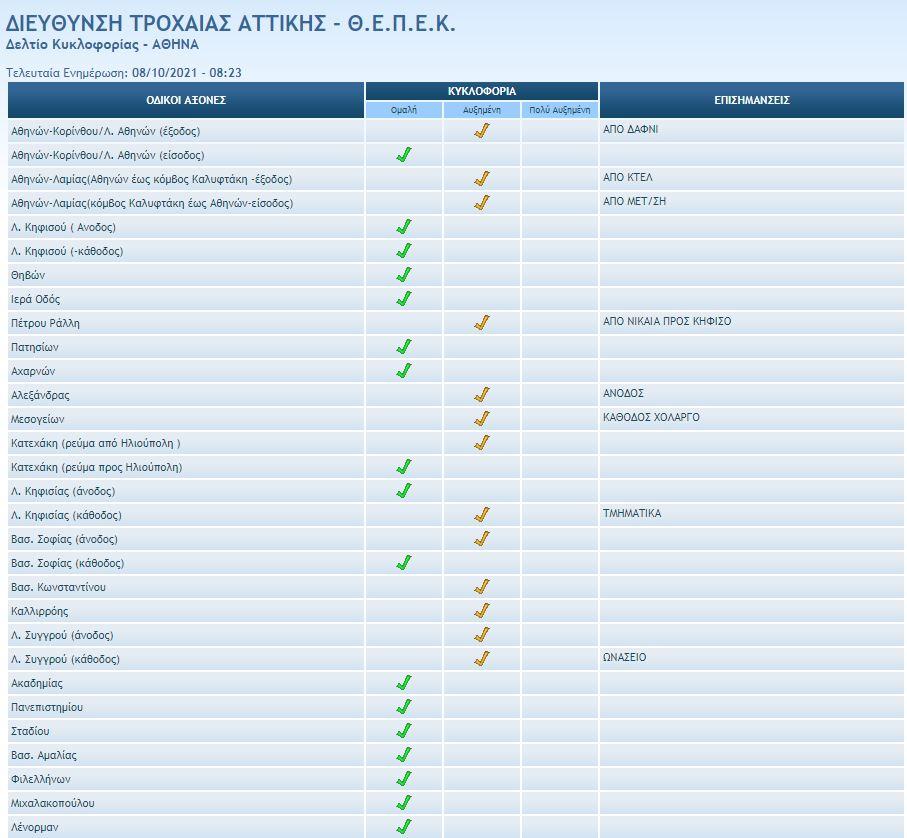The image size is (907, 838).
Task: Click the green checkmark for Ακαδημίας
Action: (404, 683)
